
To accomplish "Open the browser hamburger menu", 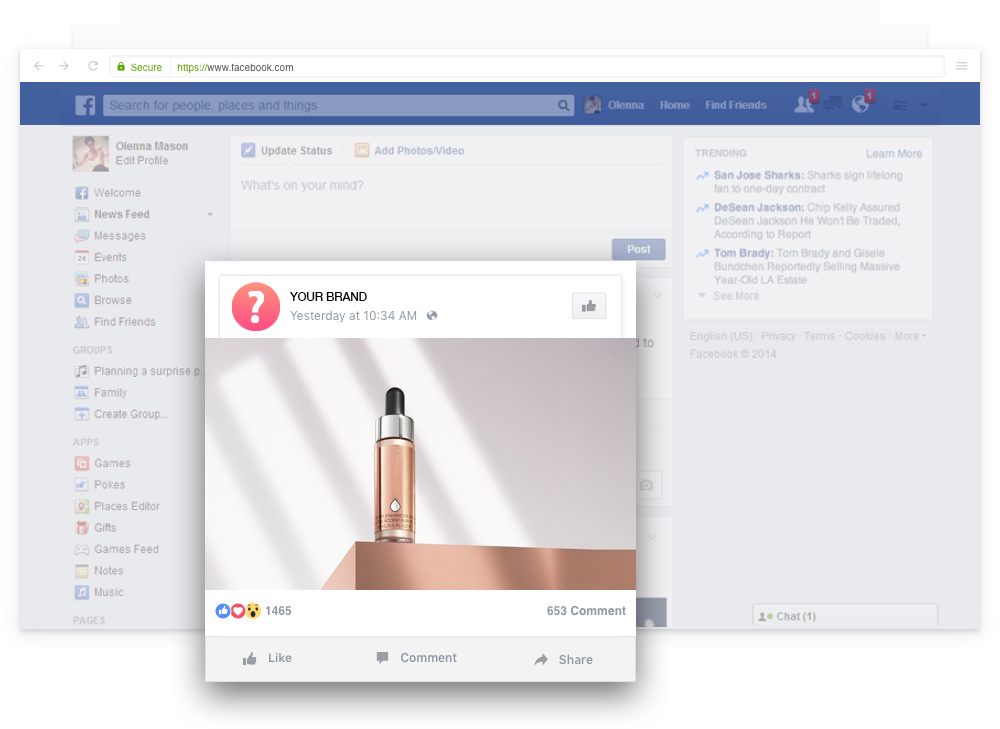I will click(962, 66).
